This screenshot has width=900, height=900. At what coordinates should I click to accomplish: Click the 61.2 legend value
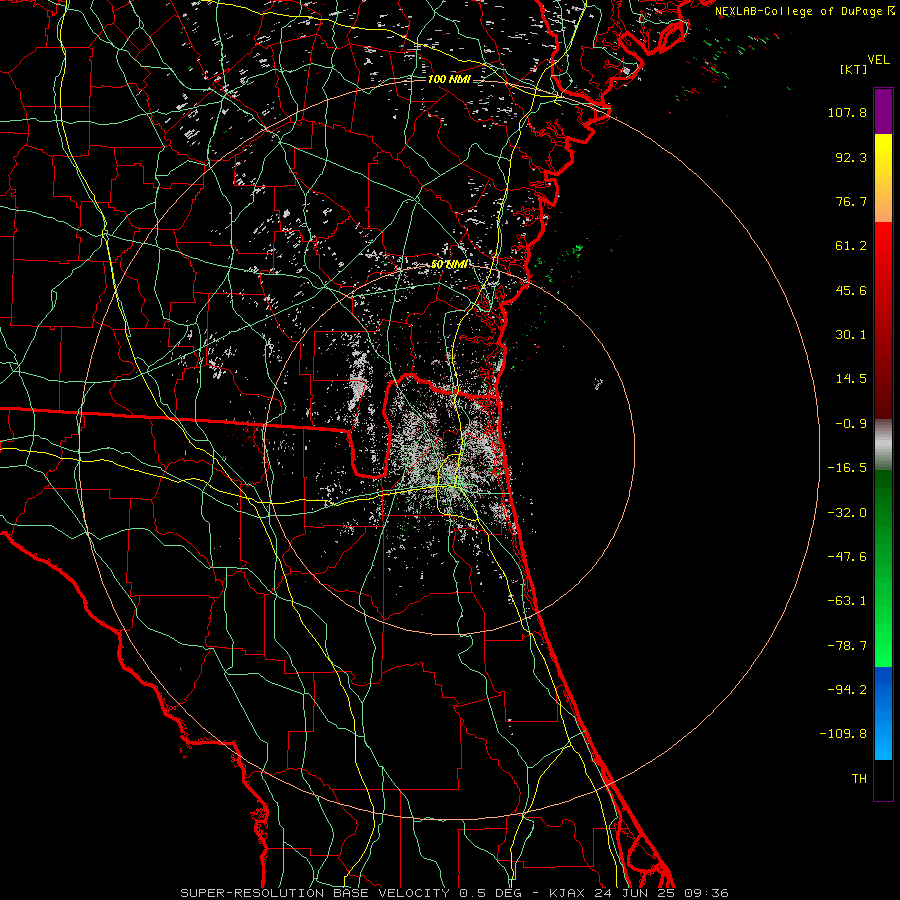coord(851,246)
